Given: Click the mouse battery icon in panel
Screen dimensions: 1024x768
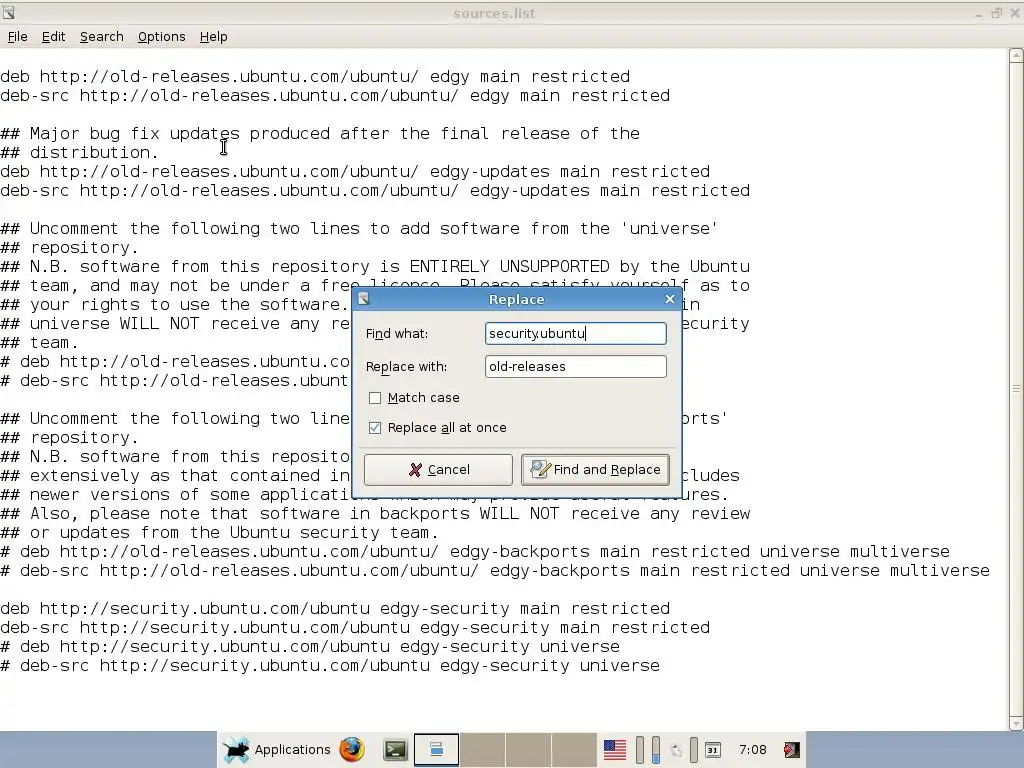Looking at the screenshot, I should [x=676, y=750].
